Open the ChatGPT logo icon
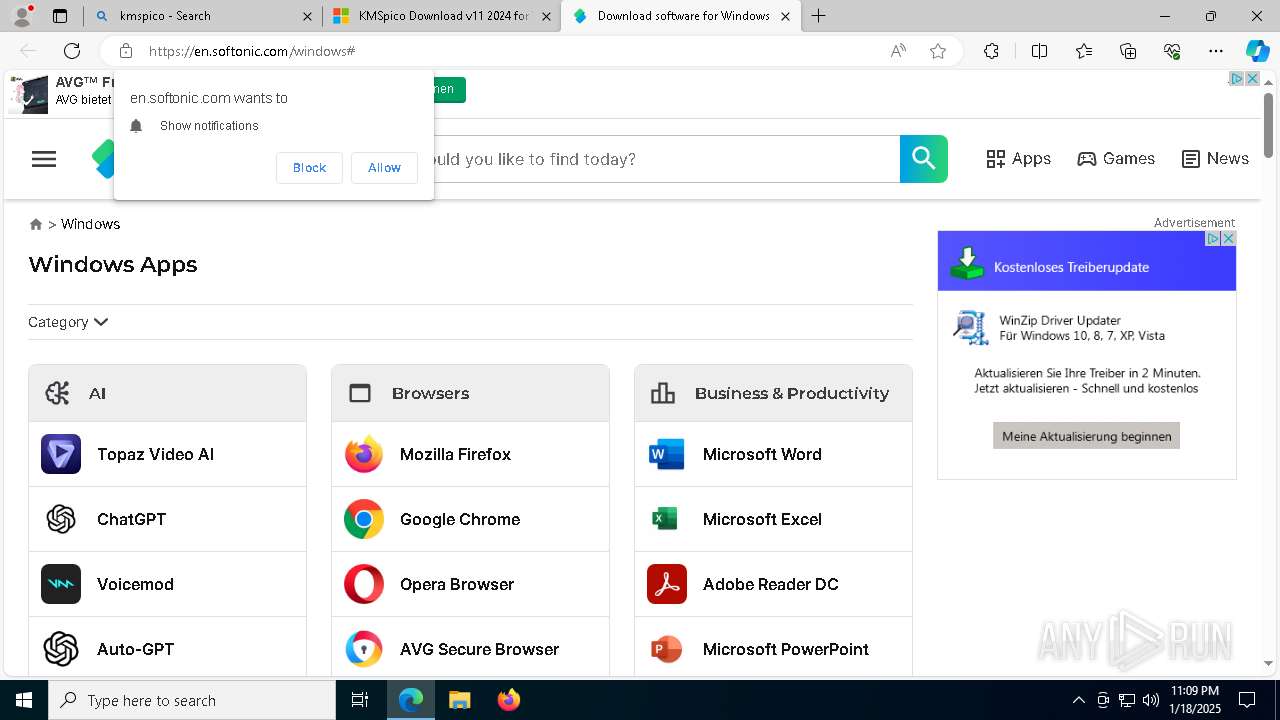Image resolution: width=1280 pixels, height=720 pixels. tap(61, 519)
